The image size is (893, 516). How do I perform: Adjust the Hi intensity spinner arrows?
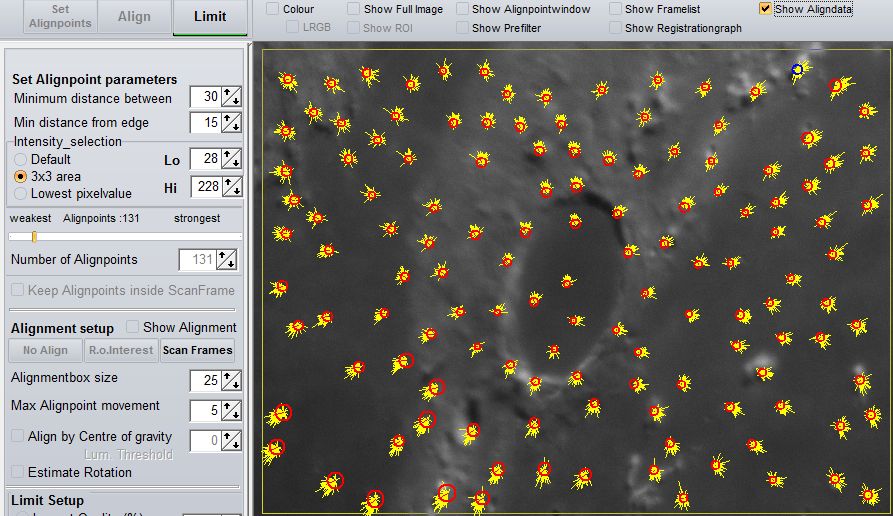pyautogui.click(x=231, y=187)
